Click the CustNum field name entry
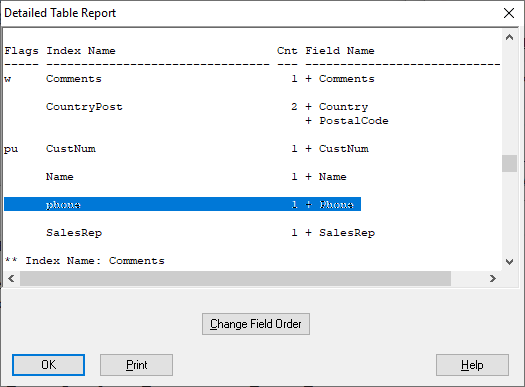The image size is (525, 387). (x=344, y=149)
